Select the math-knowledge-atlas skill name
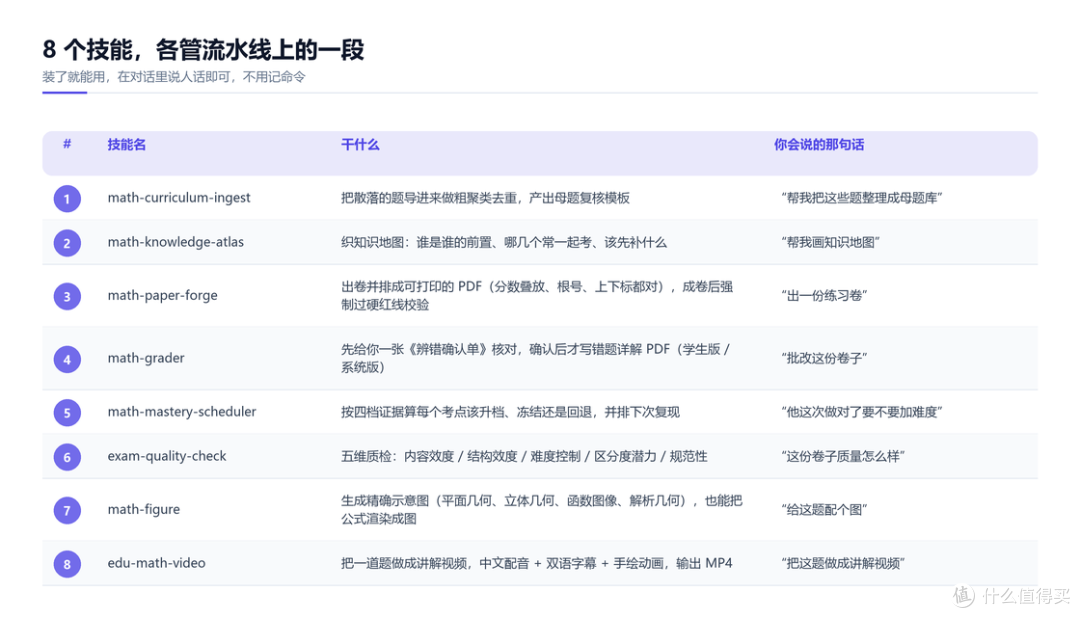Image resolution: width=1080 pixels, height=618 pixels. tap(176, 242)
